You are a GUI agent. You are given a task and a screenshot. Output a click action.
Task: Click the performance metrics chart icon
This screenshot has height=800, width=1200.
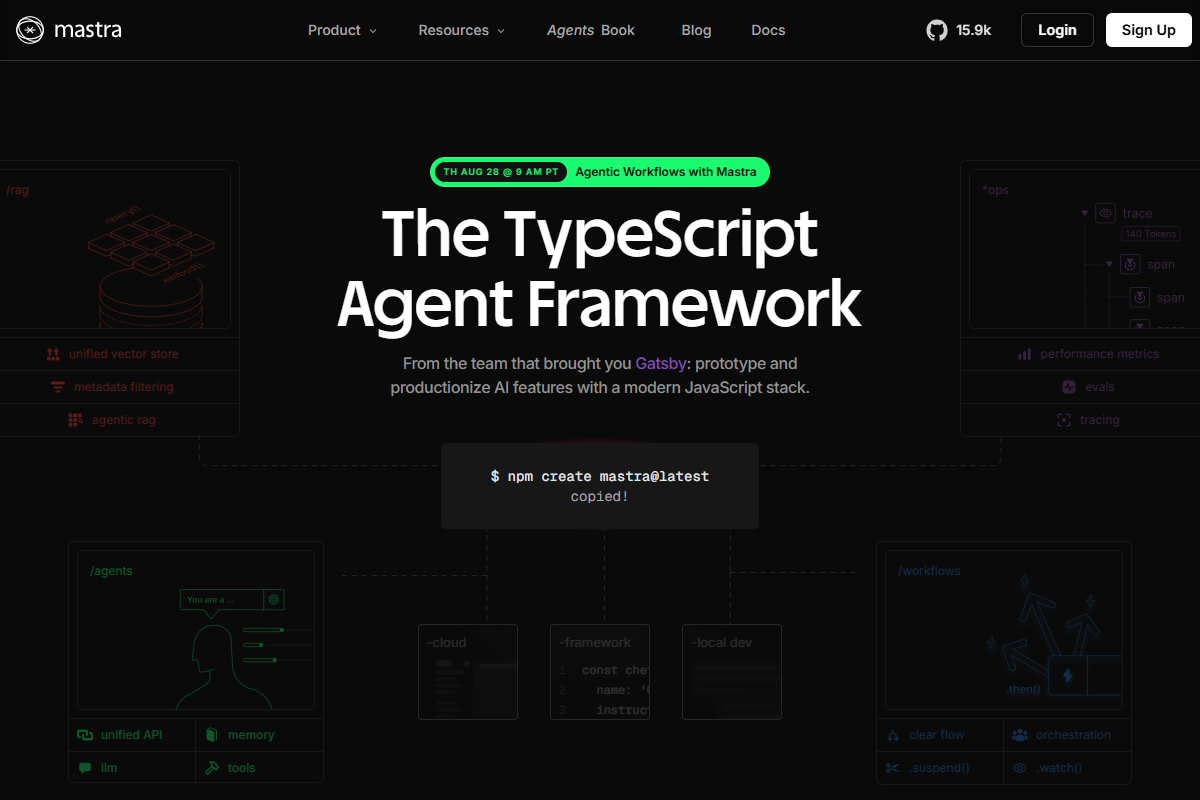pyautogui.click(x=1024, y=354)
